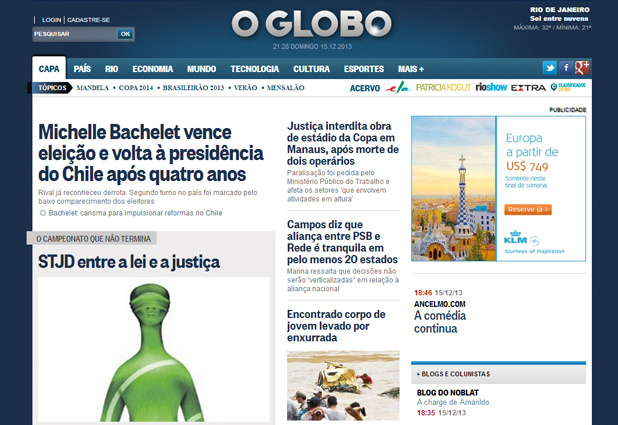Click the O Globo logo
The height and width of the screenshot is (425, 618).
(x=311, y=25)
